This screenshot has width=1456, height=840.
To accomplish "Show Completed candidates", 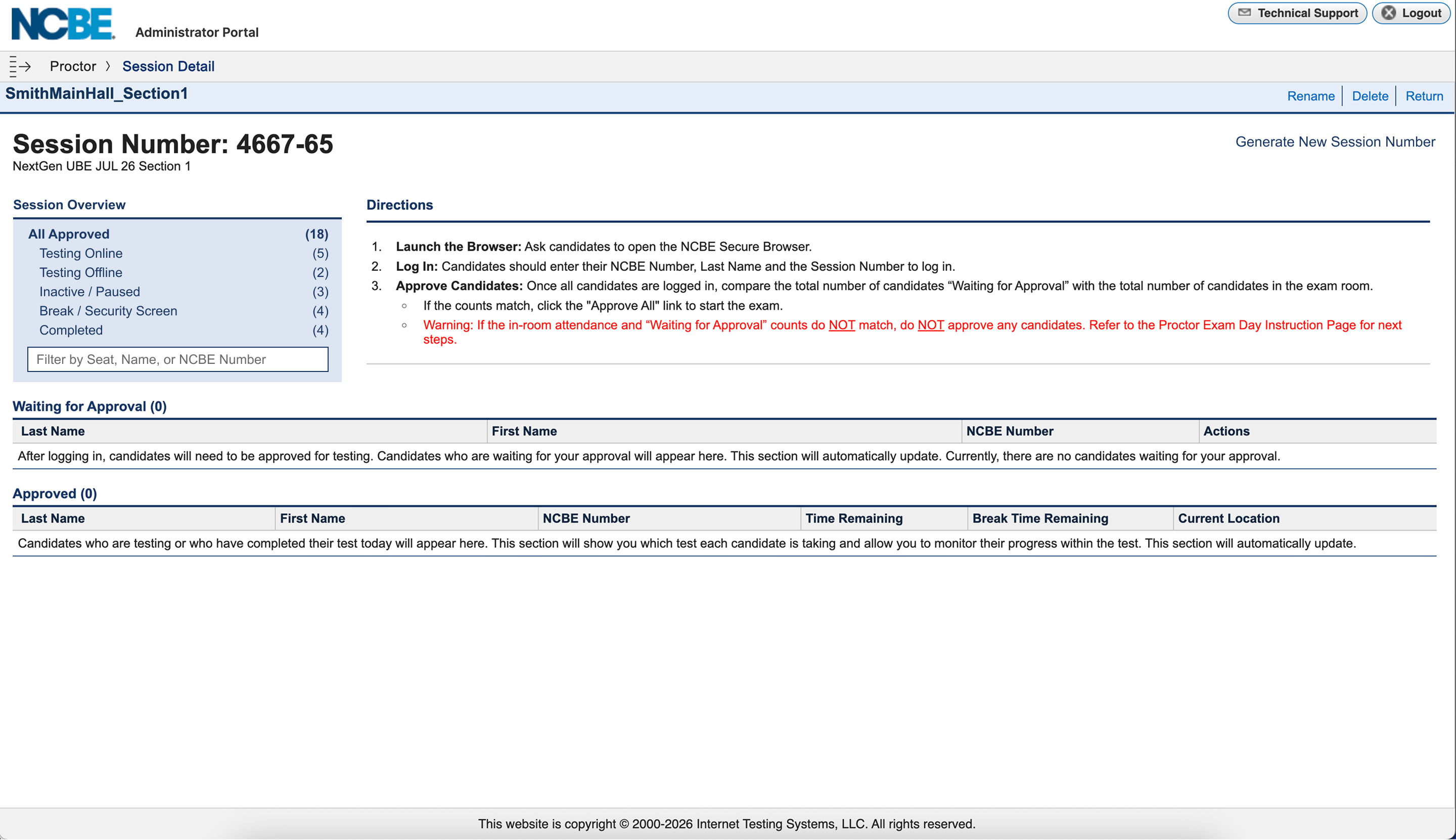I will [x=71, y=330].
